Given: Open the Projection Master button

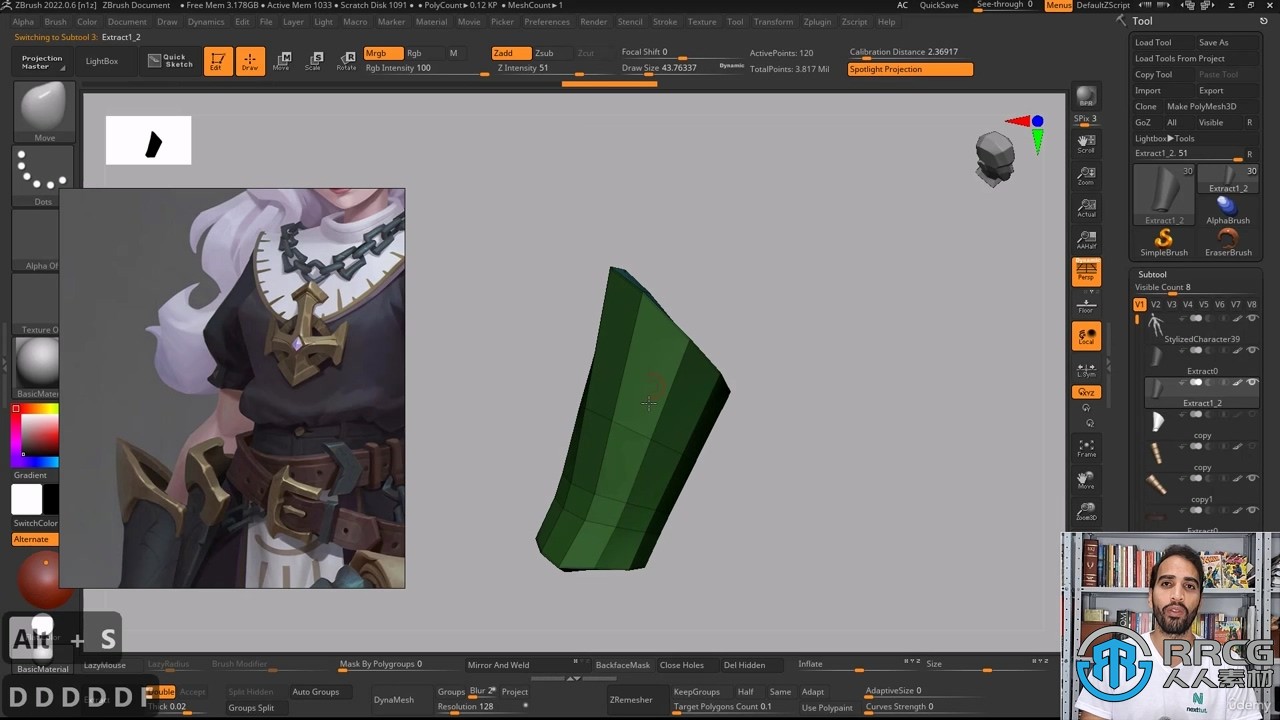Looking at the screenshot, I should click(42, 62).
